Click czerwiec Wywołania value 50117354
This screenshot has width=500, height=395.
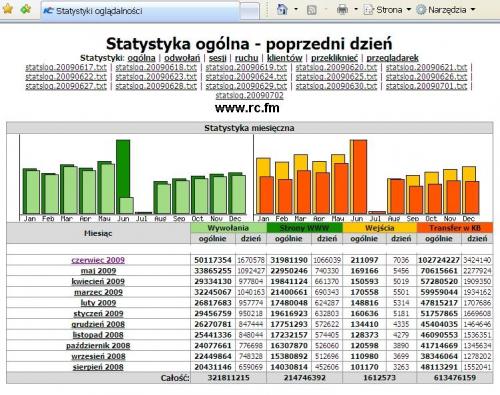[213, 260]
